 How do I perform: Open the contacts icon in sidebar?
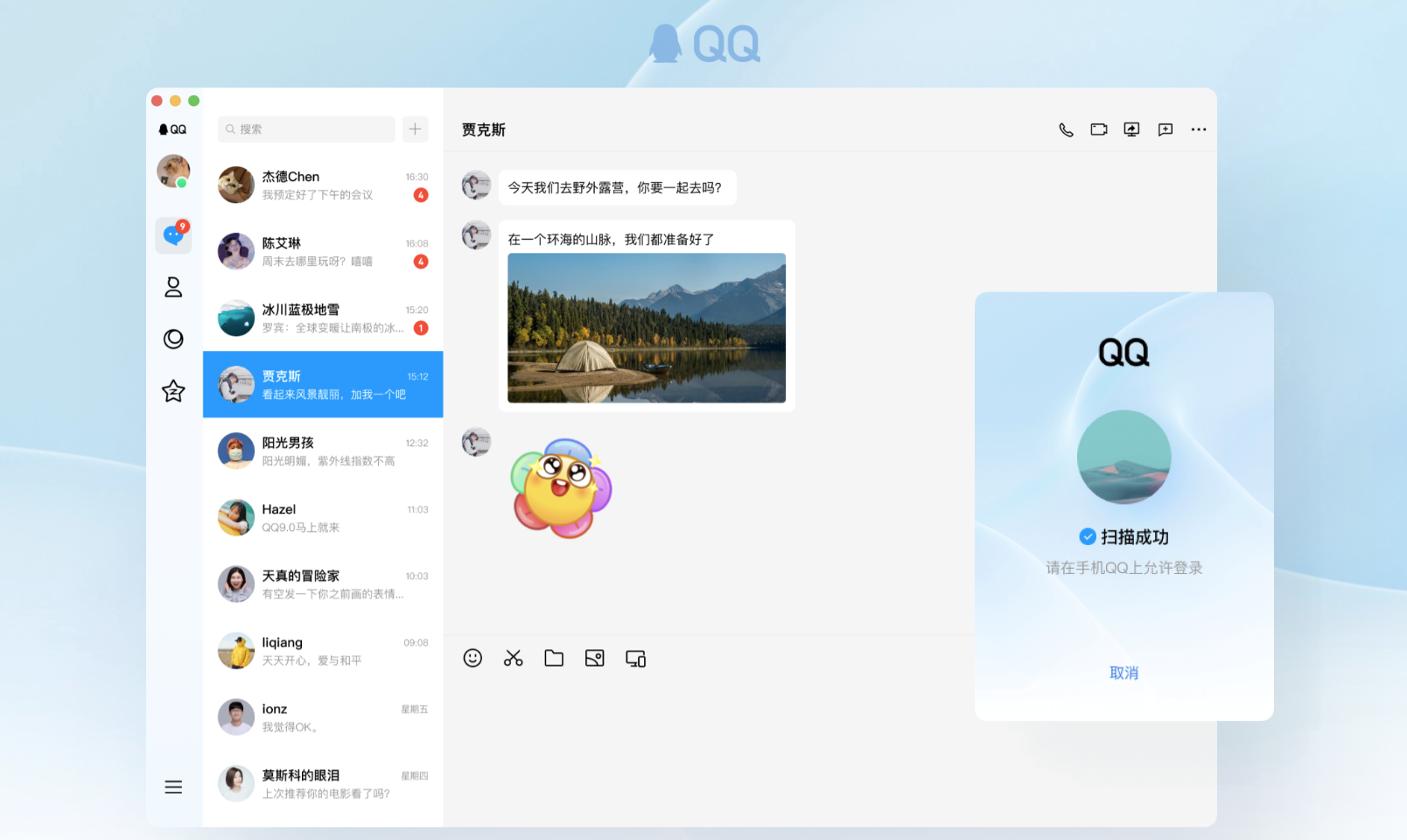point(173,287)
